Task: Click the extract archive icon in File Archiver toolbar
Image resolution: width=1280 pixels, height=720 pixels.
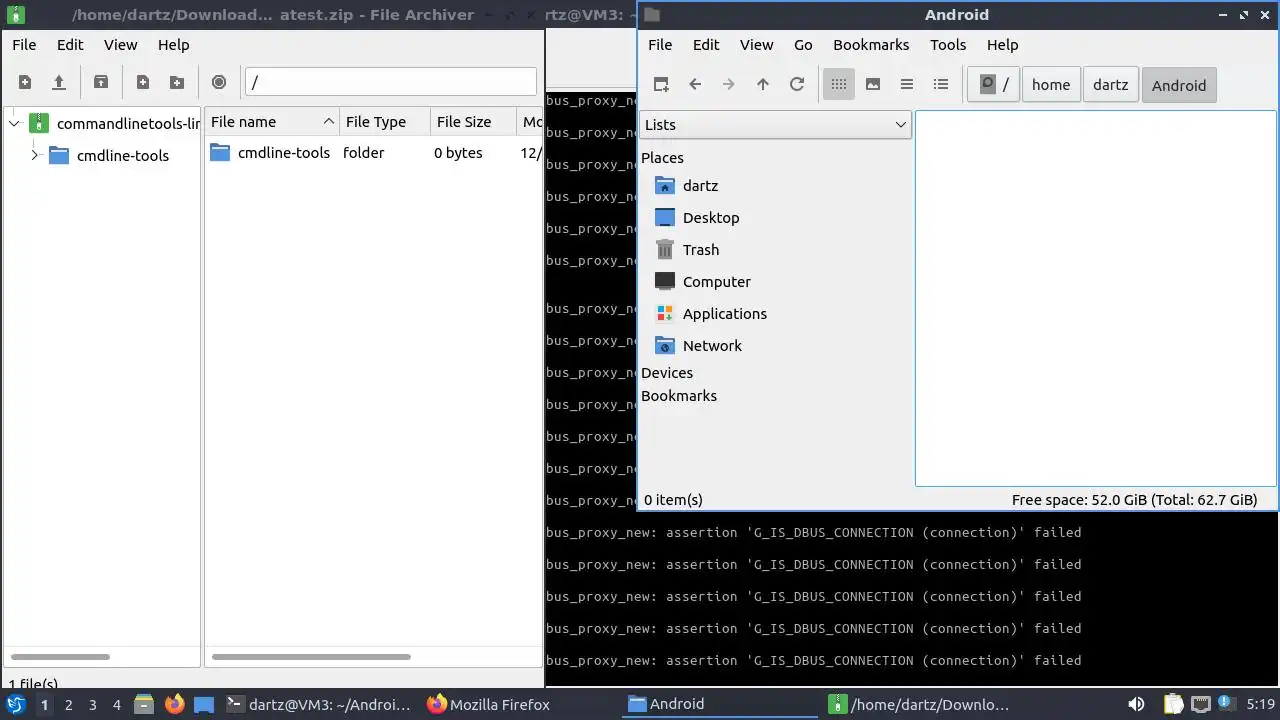Action: [x=101, y=82]
